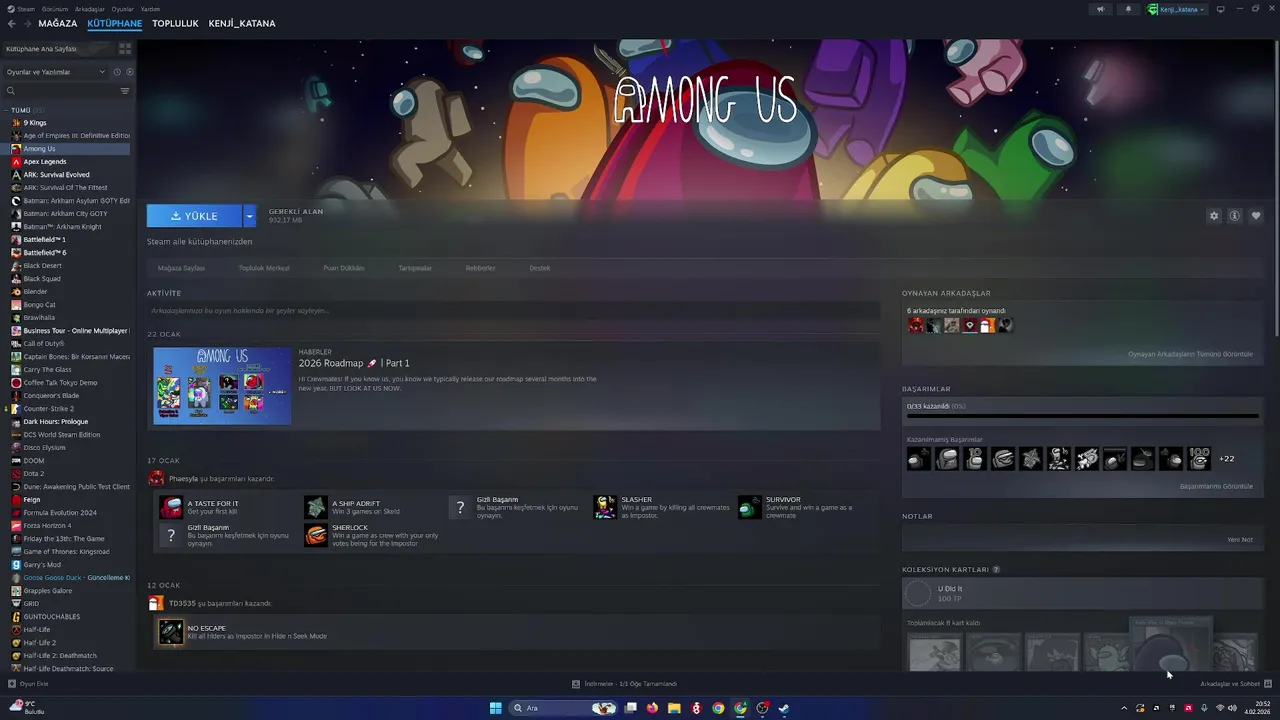View SLASHER achievement icon
Image resolution: width=1280 pixels, height=720 pixels.
pyautogui.click(x=605, y=507)
